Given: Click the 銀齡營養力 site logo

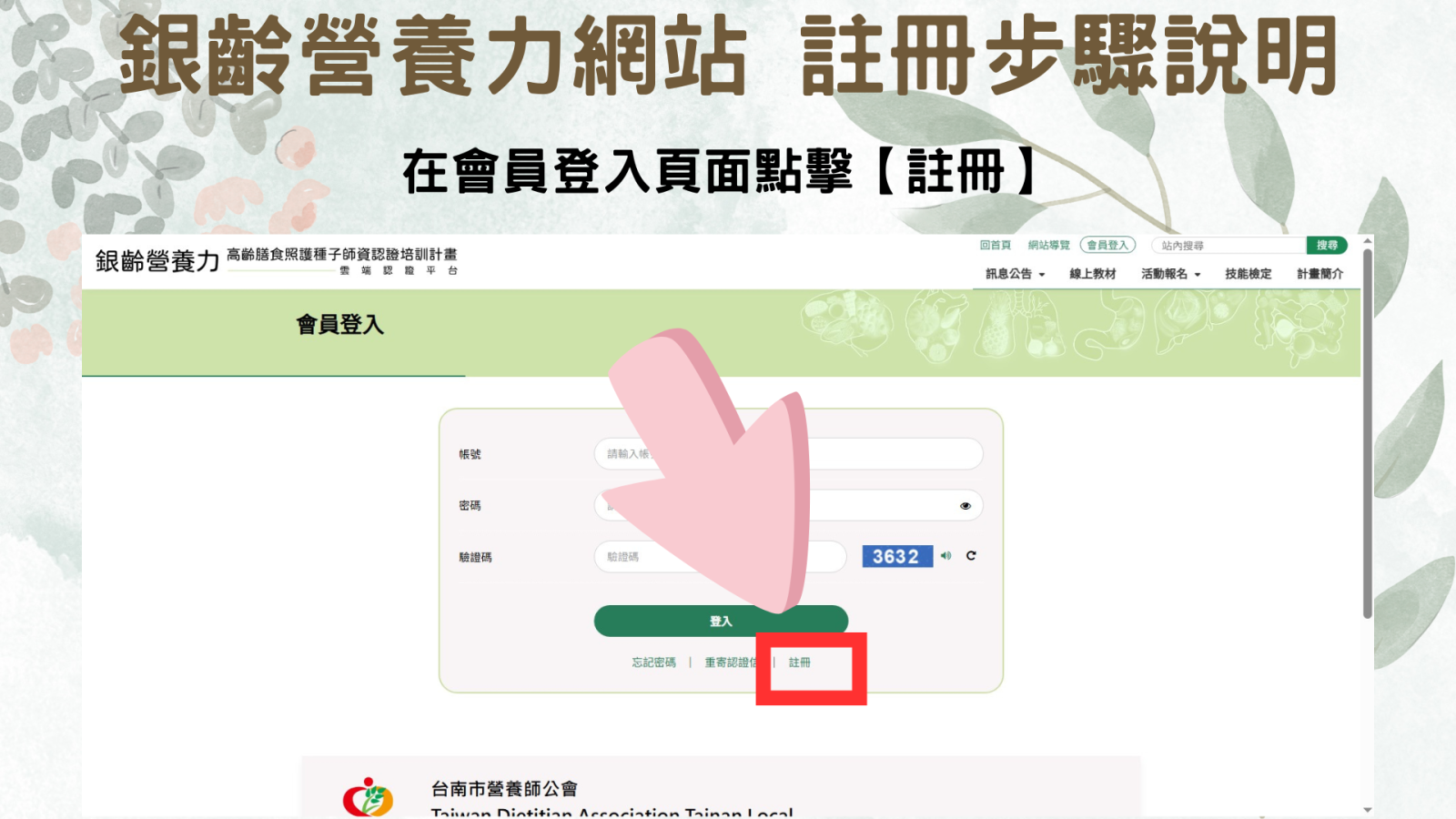Looking at the screenshot, I should pyautogui.click(x=157, y=261).
